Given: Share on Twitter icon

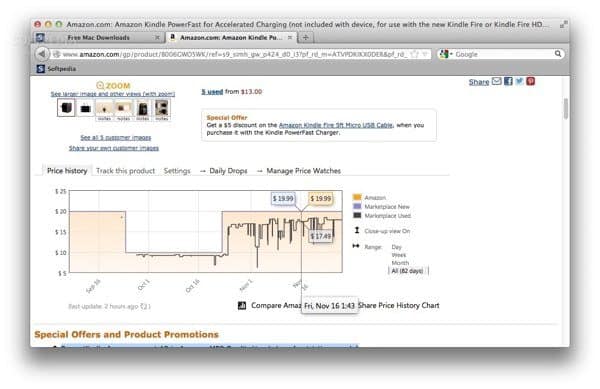Looking at the screenshot, I should [519, 81].
